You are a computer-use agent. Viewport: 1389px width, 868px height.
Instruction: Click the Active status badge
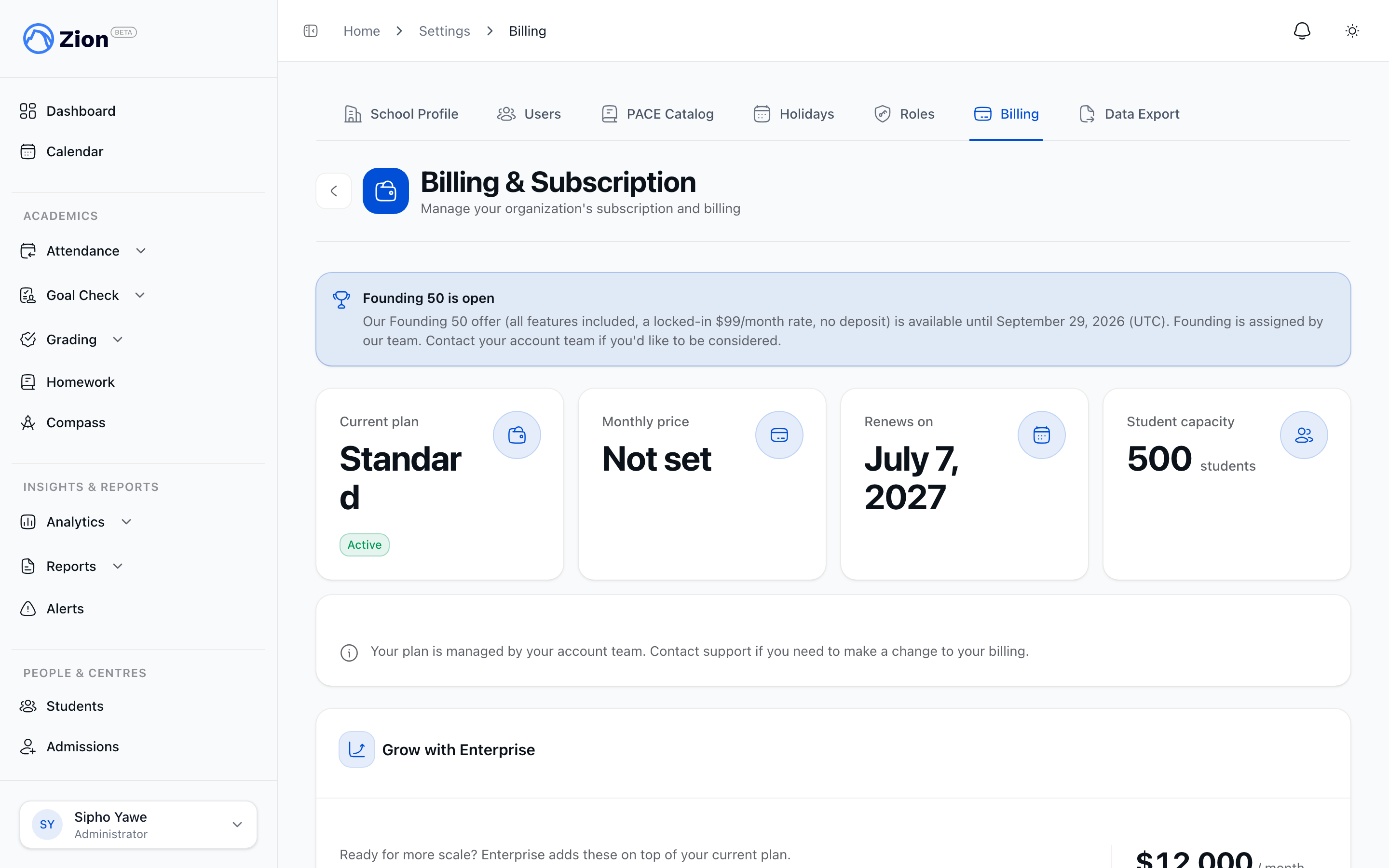tap(365, 545)
